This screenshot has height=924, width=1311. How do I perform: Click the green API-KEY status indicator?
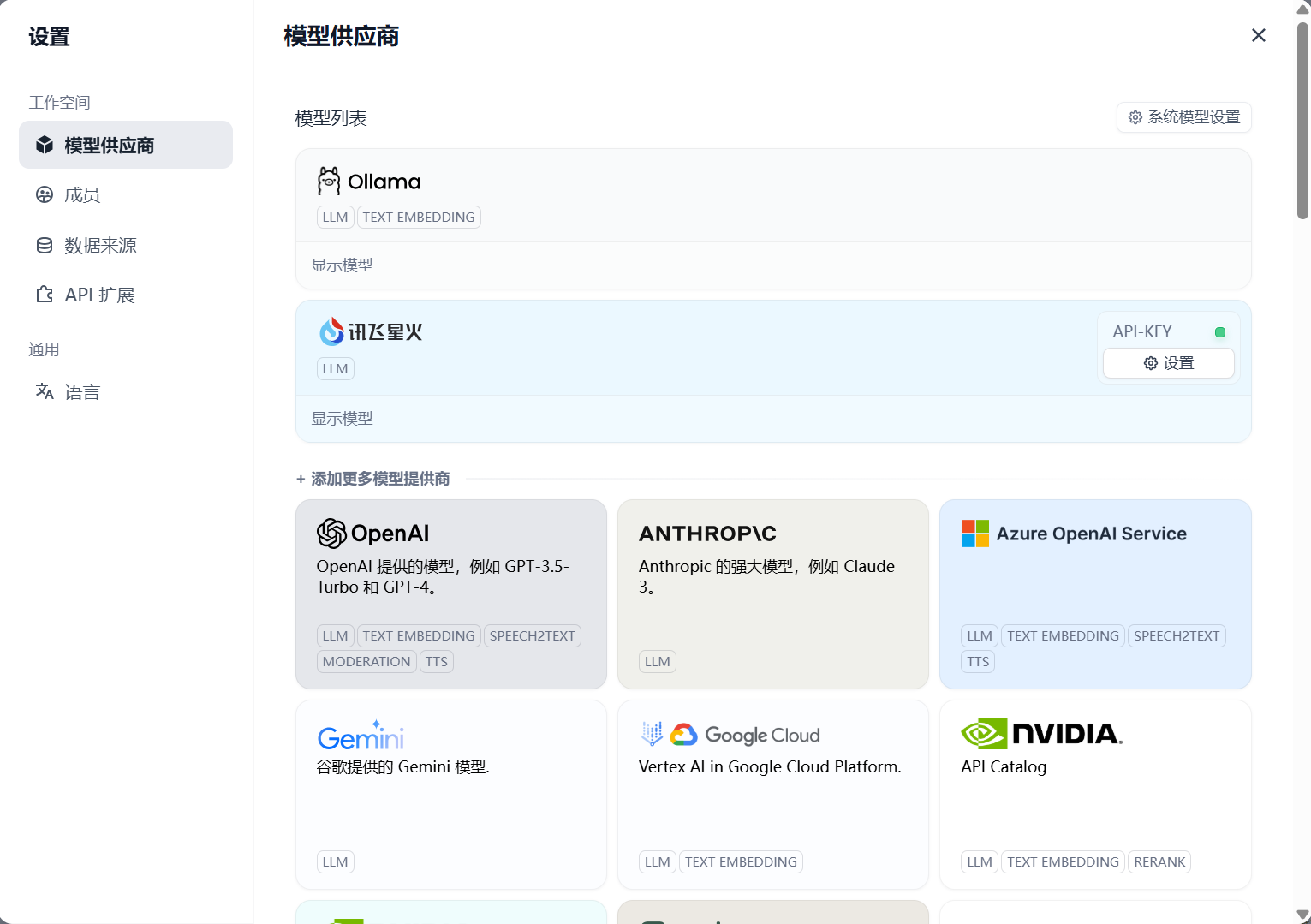tap(1220, 332)
